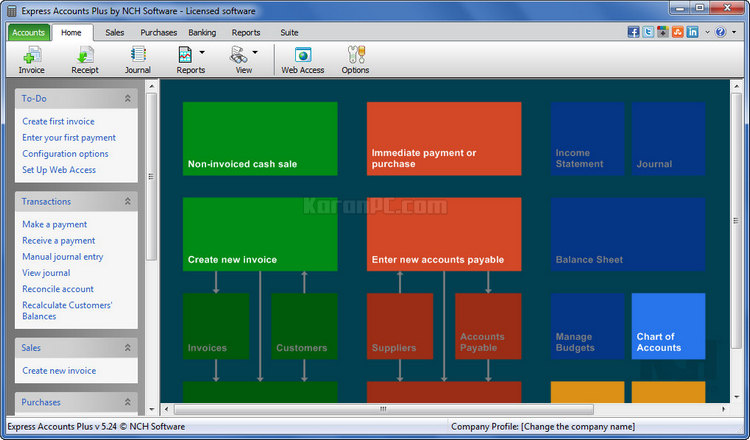Open the Journal toolbar icon

pyautogui.click(x=138, y=60)
